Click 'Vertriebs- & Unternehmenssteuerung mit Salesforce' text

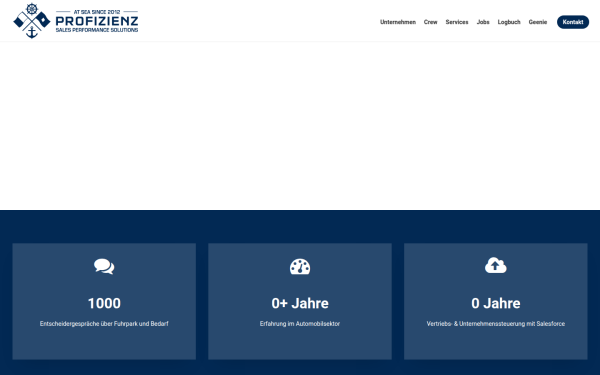click(x=496, y=324)
